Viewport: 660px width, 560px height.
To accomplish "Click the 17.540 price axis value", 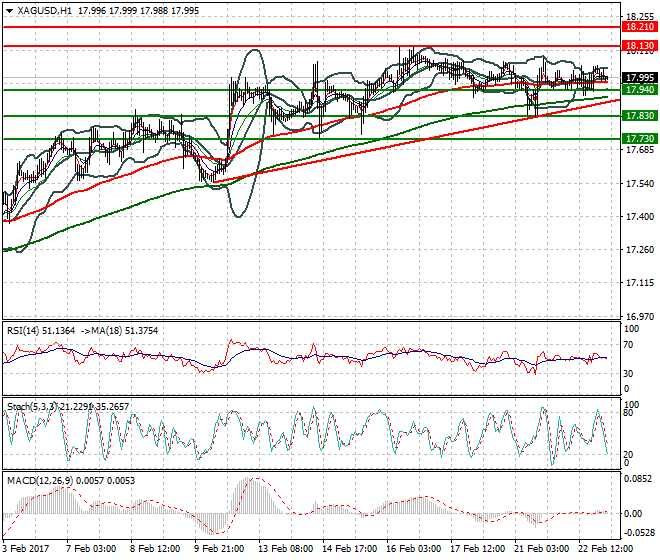I will click(640, 184).
